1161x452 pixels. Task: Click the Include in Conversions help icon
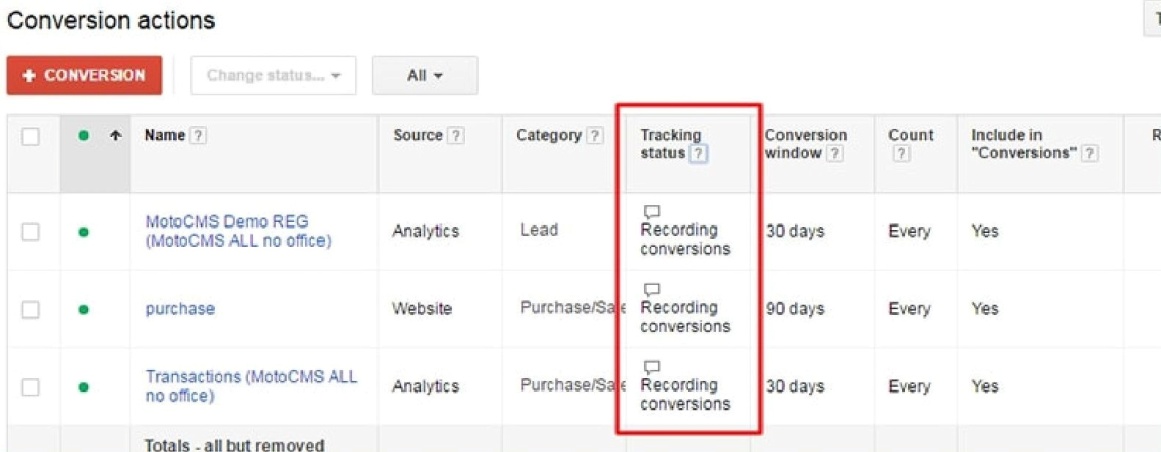pos(1090,153)
